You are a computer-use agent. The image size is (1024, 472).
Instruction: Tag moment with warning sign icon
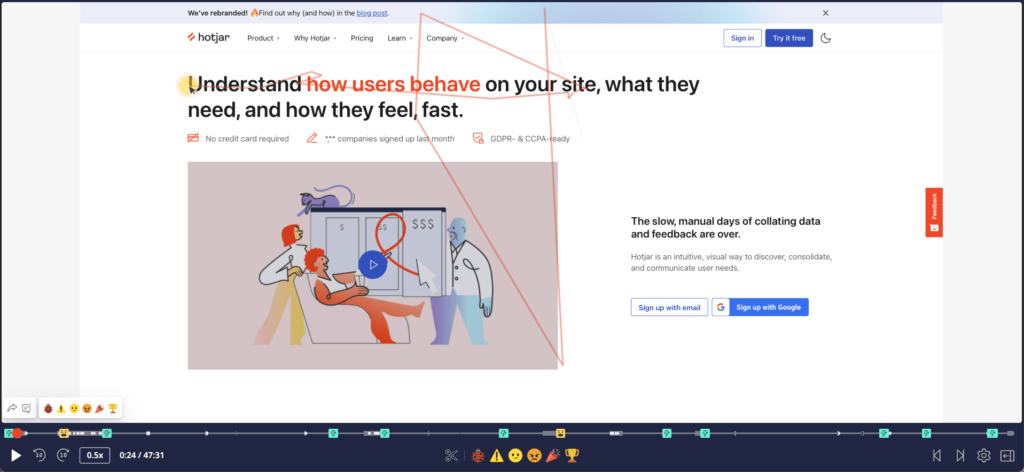[497, 456]
